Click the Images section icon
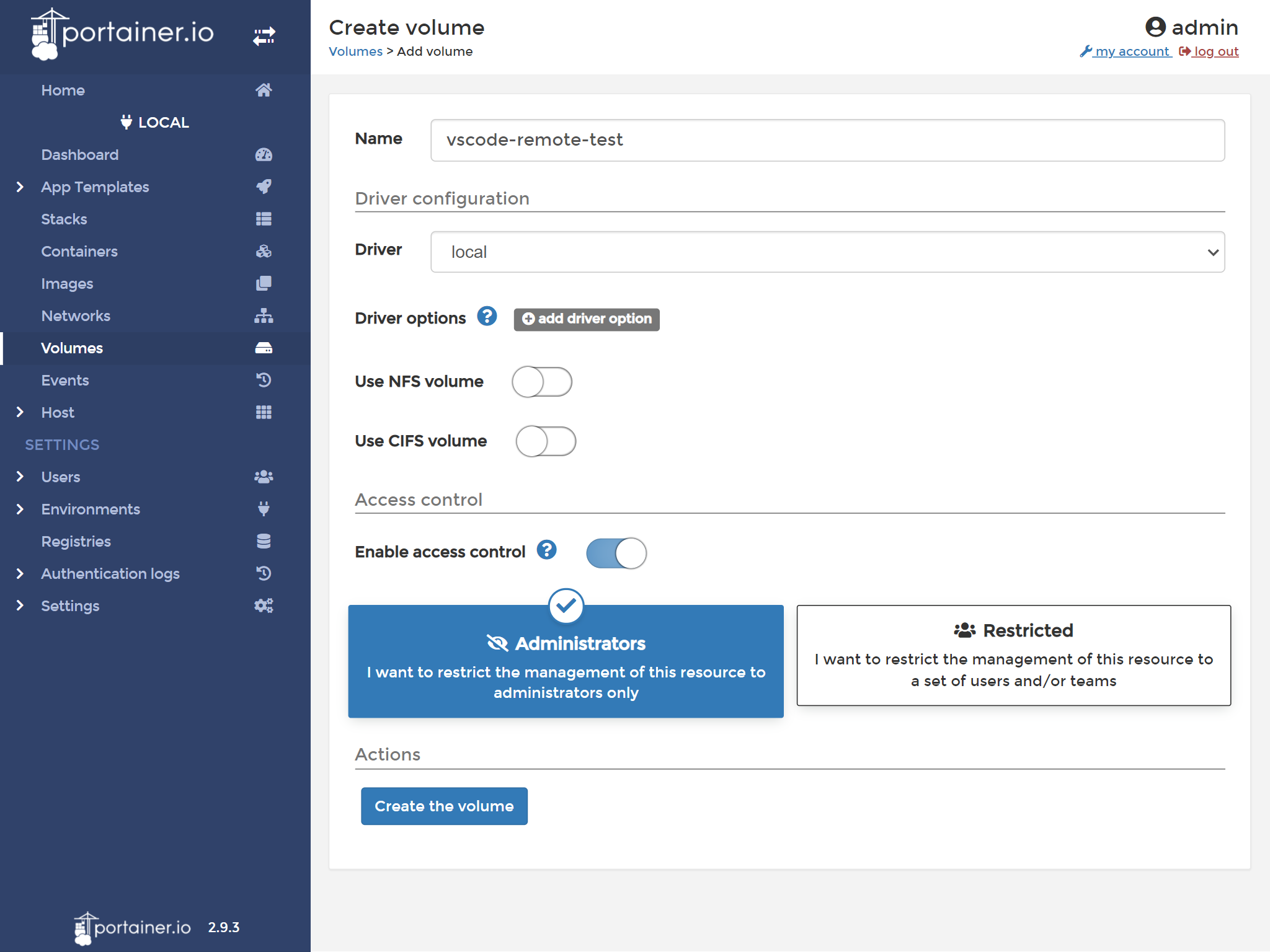1270x952 pixels. coord(263,283)
